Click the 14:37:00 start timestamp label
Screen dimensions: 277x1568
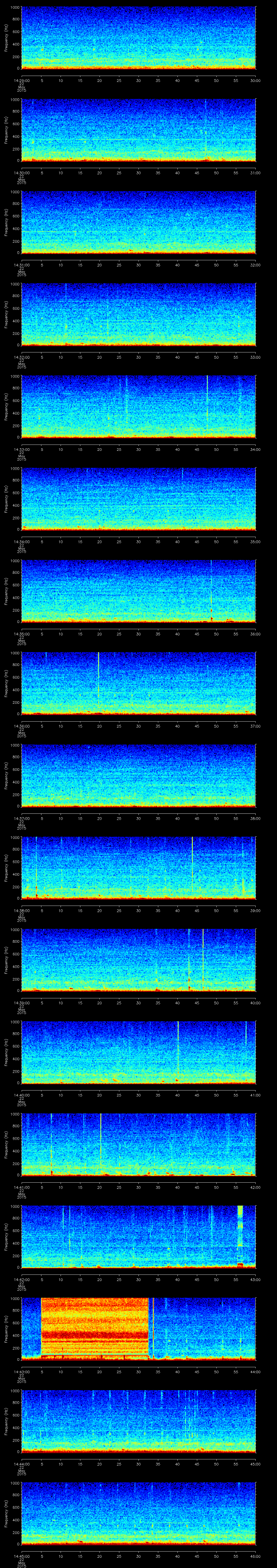point(21,818)
